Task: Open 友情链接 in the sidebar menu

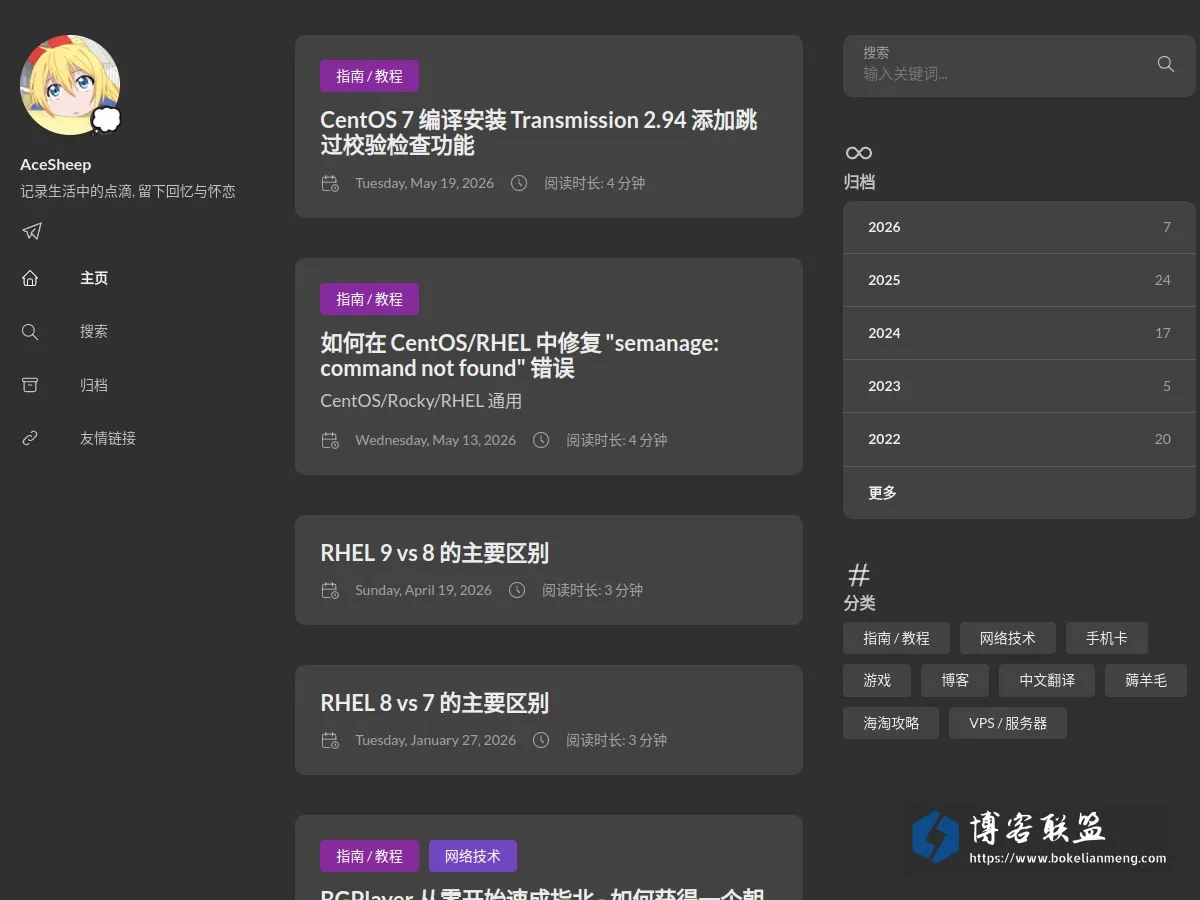Action: (x=108, y=438)
